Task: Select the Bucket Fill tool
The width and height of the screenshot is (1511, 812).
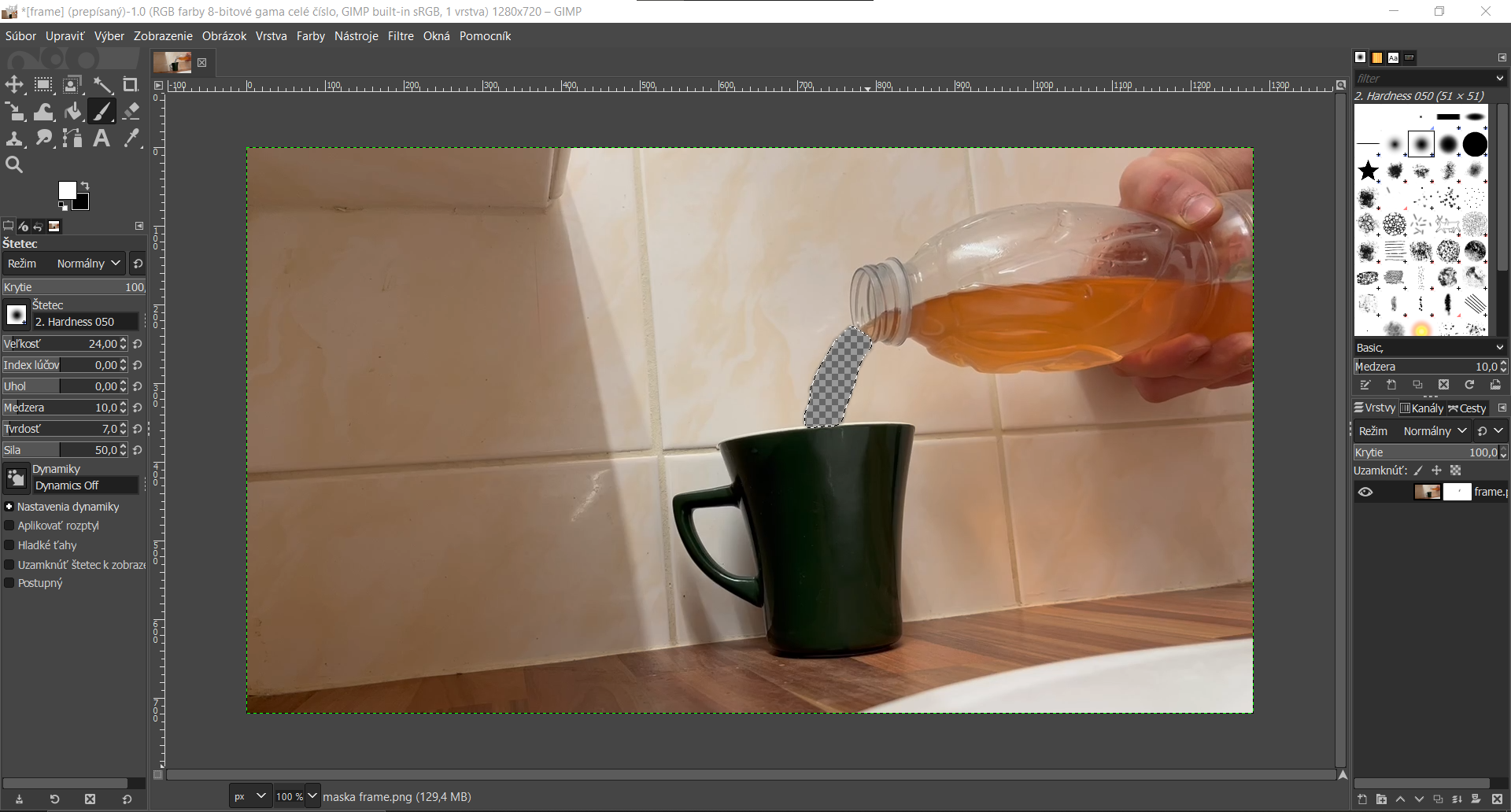Action: (x=72, y=112)
